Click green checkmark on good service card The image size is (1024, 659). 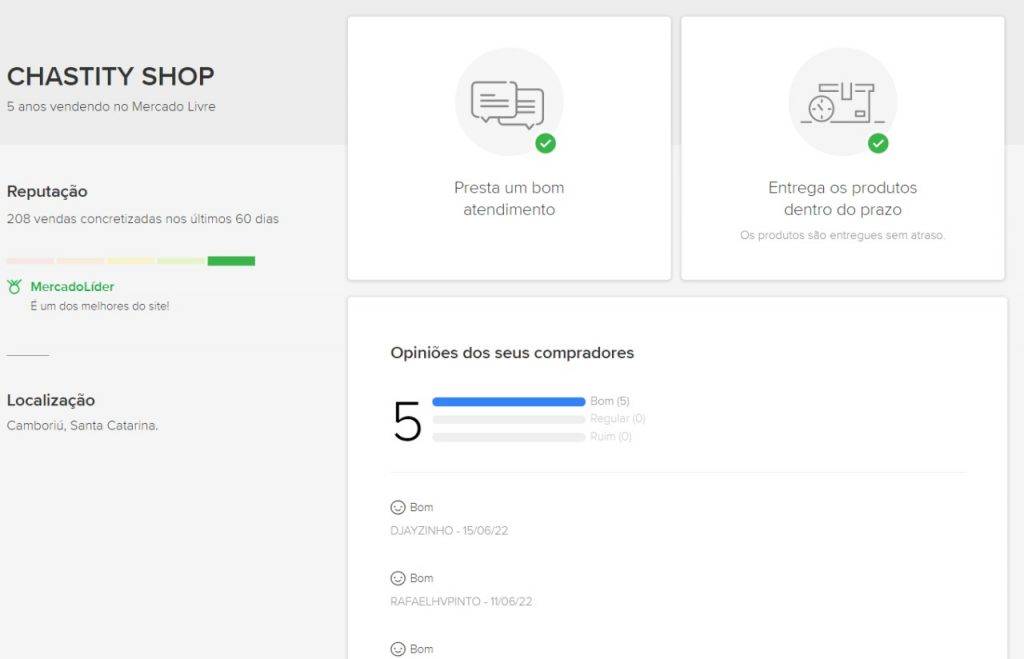[x=545, y=143]
